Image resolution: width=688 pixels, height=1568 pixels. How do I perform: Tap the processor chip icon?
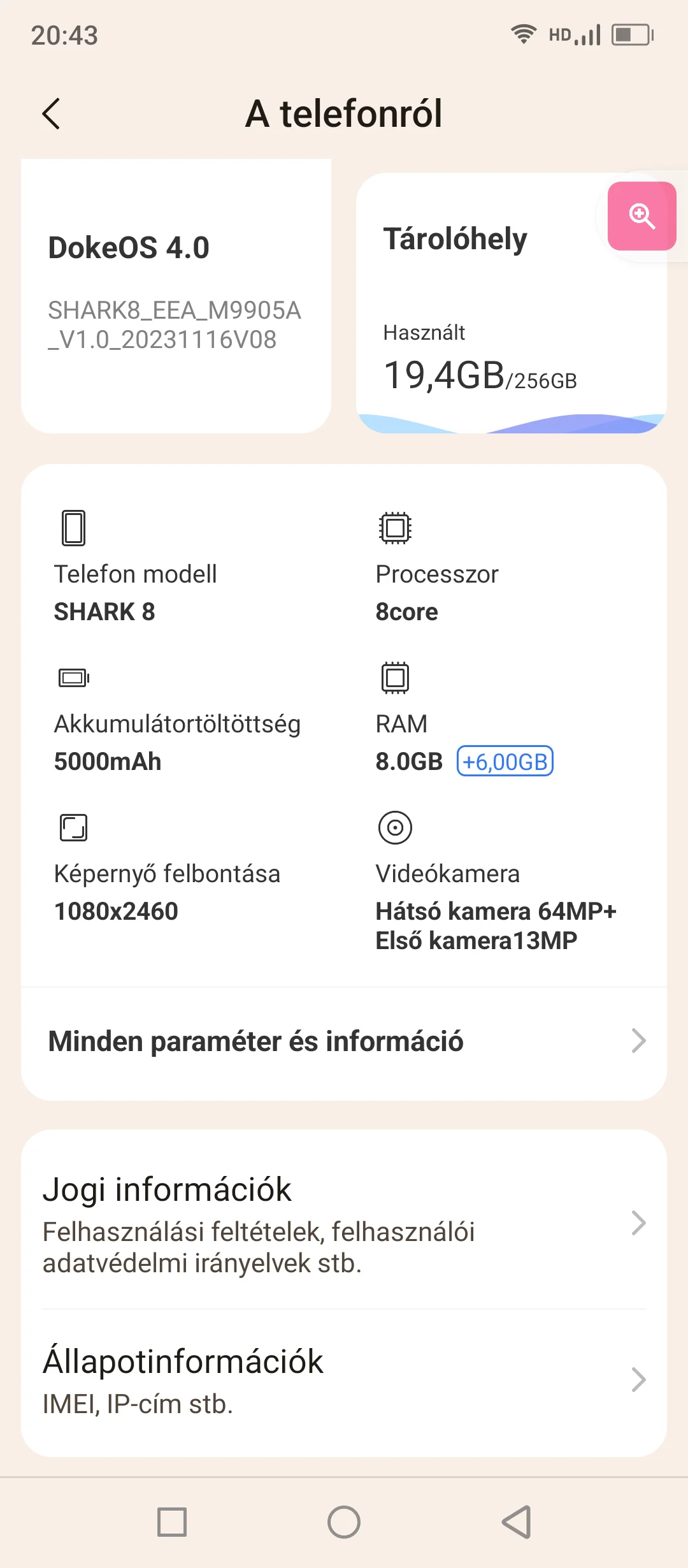[395, 528]
